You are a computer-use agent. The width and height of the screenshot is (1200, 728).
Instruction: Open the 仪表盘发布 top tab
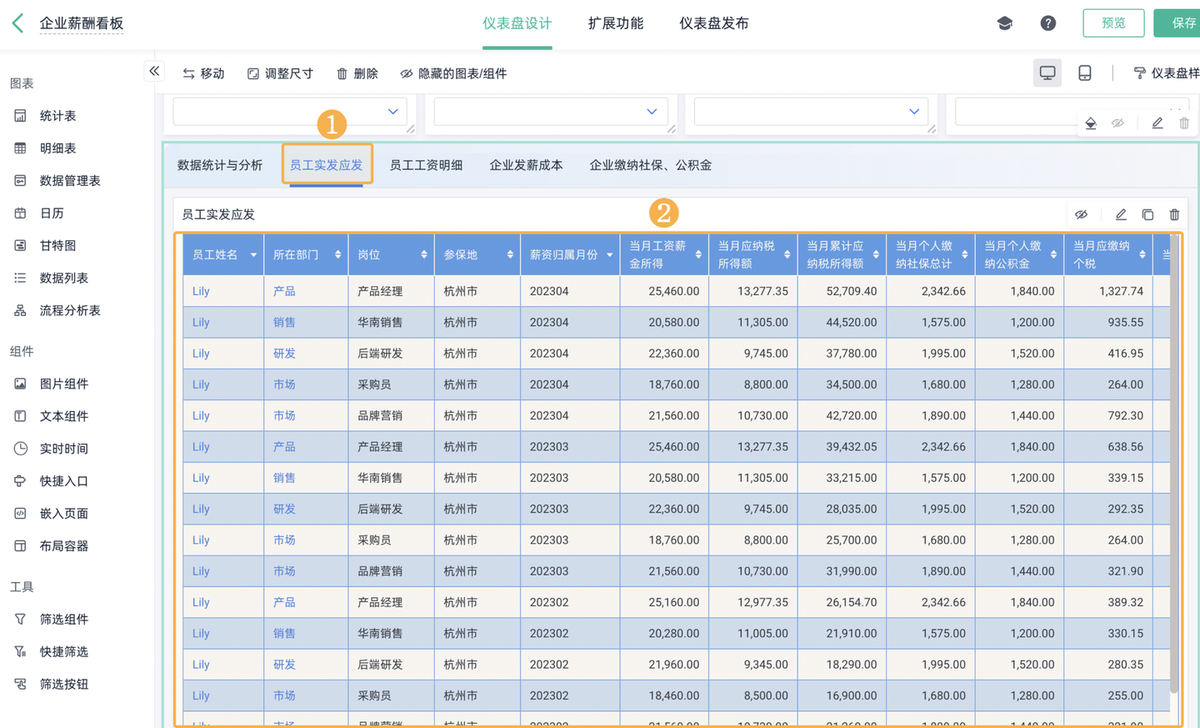pyautogui.click(x=713, y=23)
